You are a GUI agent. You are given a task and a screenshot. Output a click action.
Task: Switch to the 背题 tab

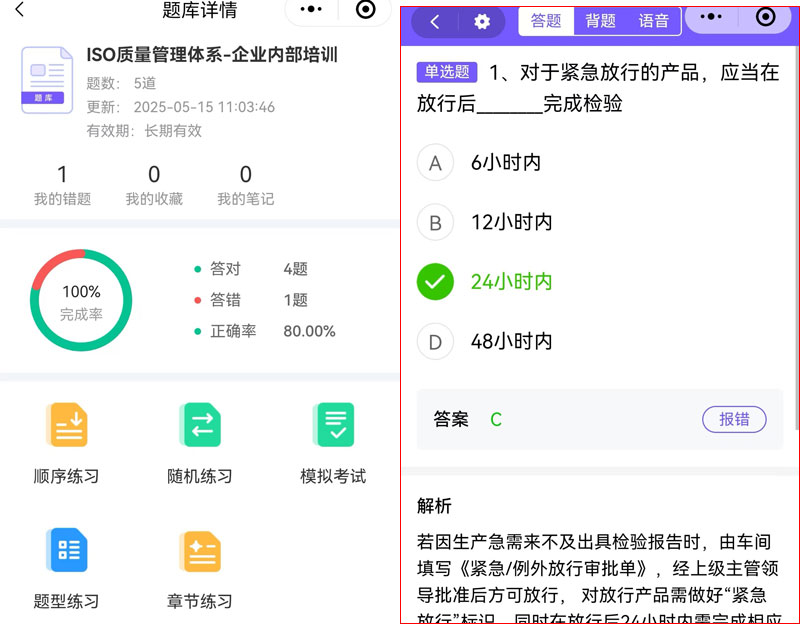pos(600,21)
